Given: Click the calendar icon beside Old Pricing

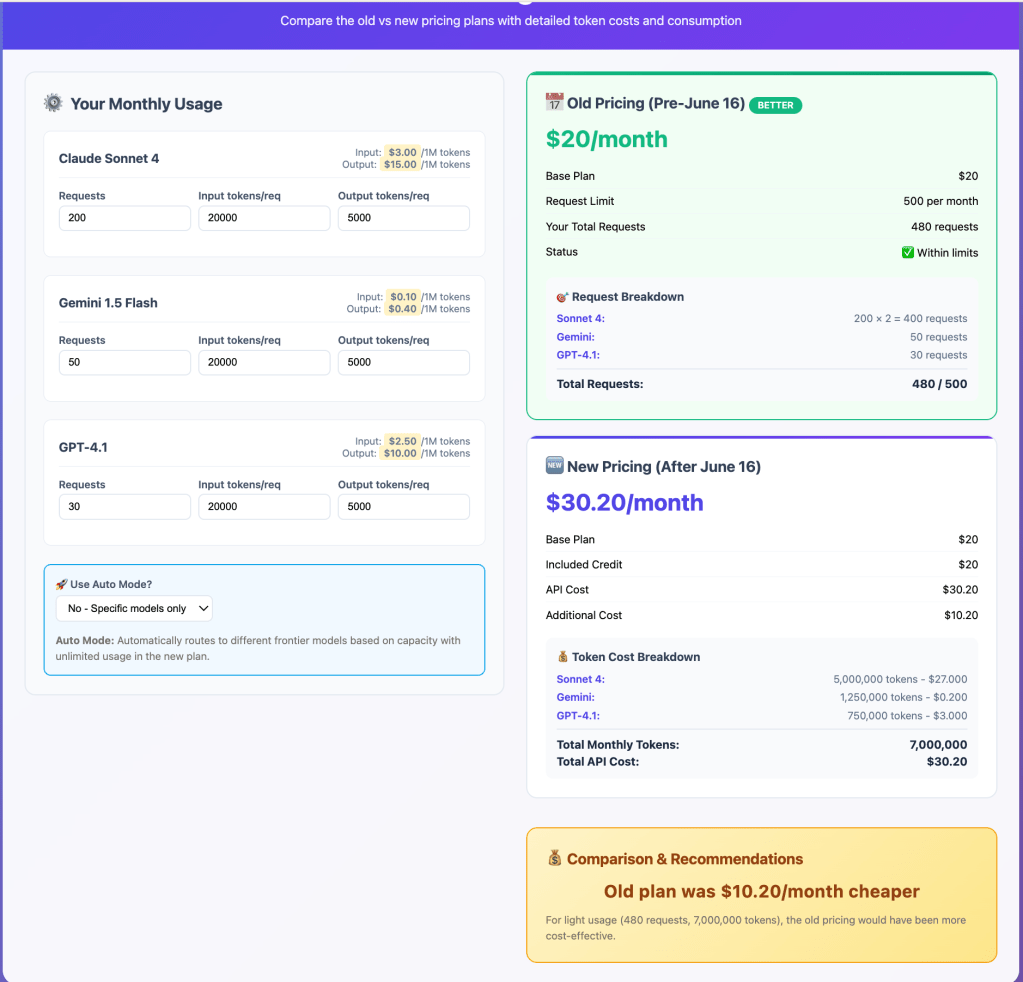Looking at the screenshot, I should point(554,103).
